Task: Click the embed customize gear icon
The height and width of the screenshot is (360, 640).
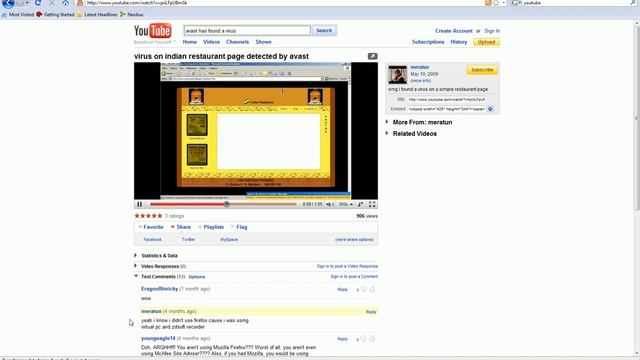Action: pos(490,109)
